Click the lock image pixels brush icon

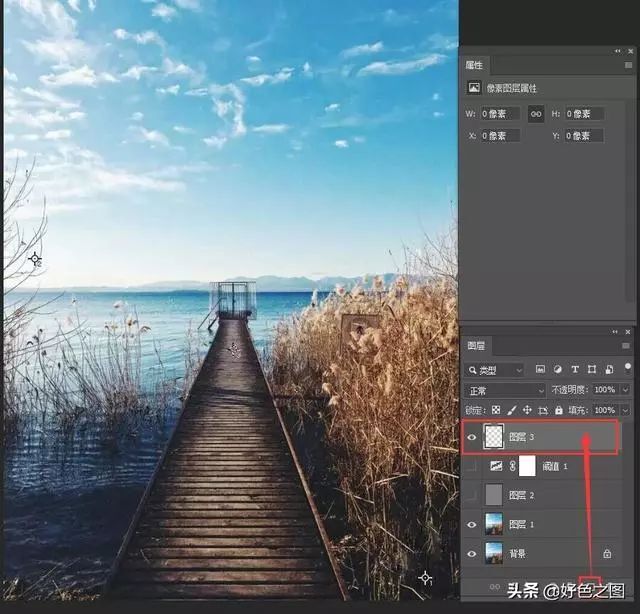tap(511, 410)
